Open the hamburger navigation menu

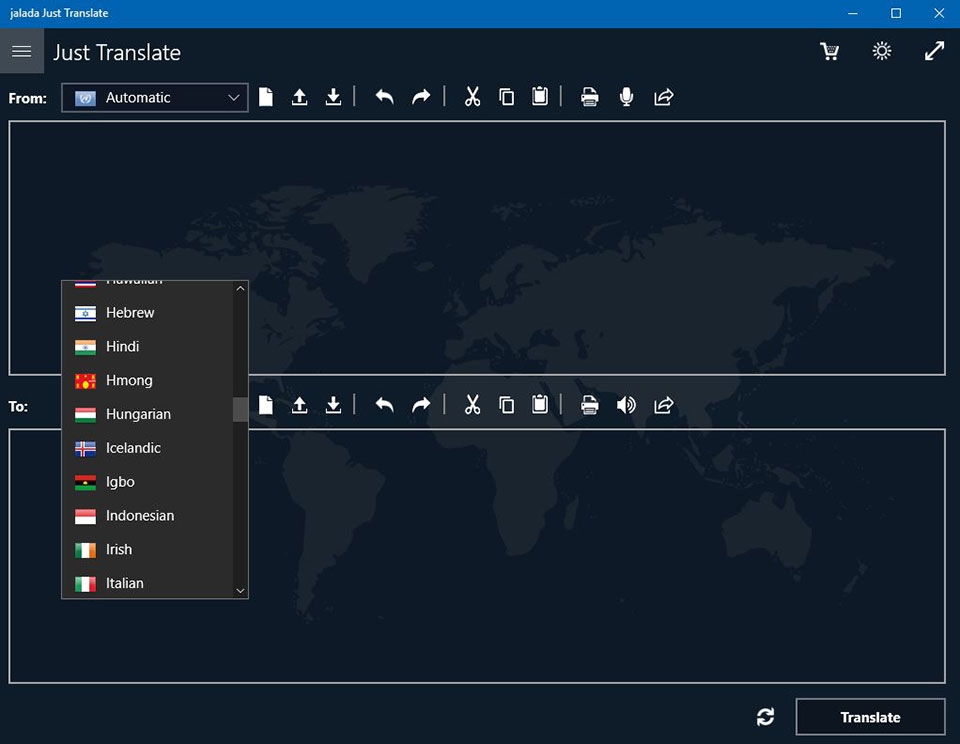tap(21, 52)
